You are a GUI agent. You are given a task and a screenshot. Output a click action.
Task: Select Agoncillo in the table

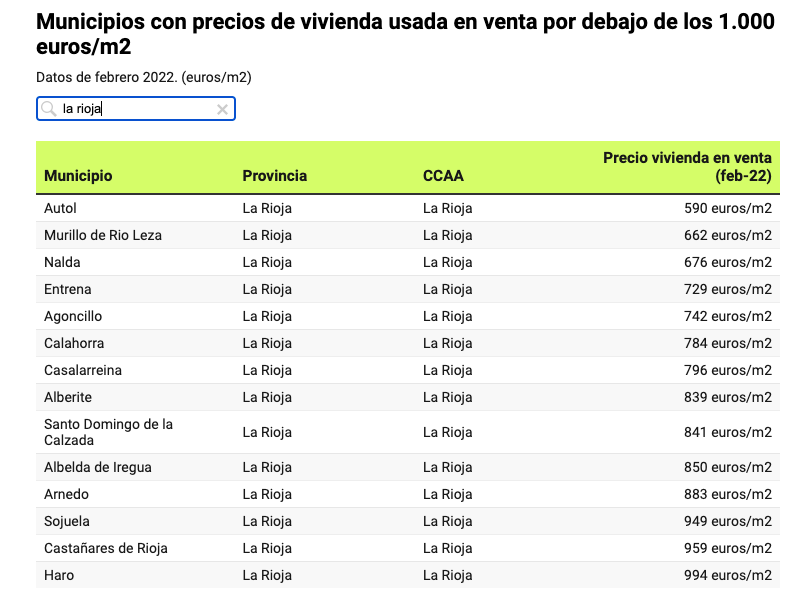tap(73, 317)
